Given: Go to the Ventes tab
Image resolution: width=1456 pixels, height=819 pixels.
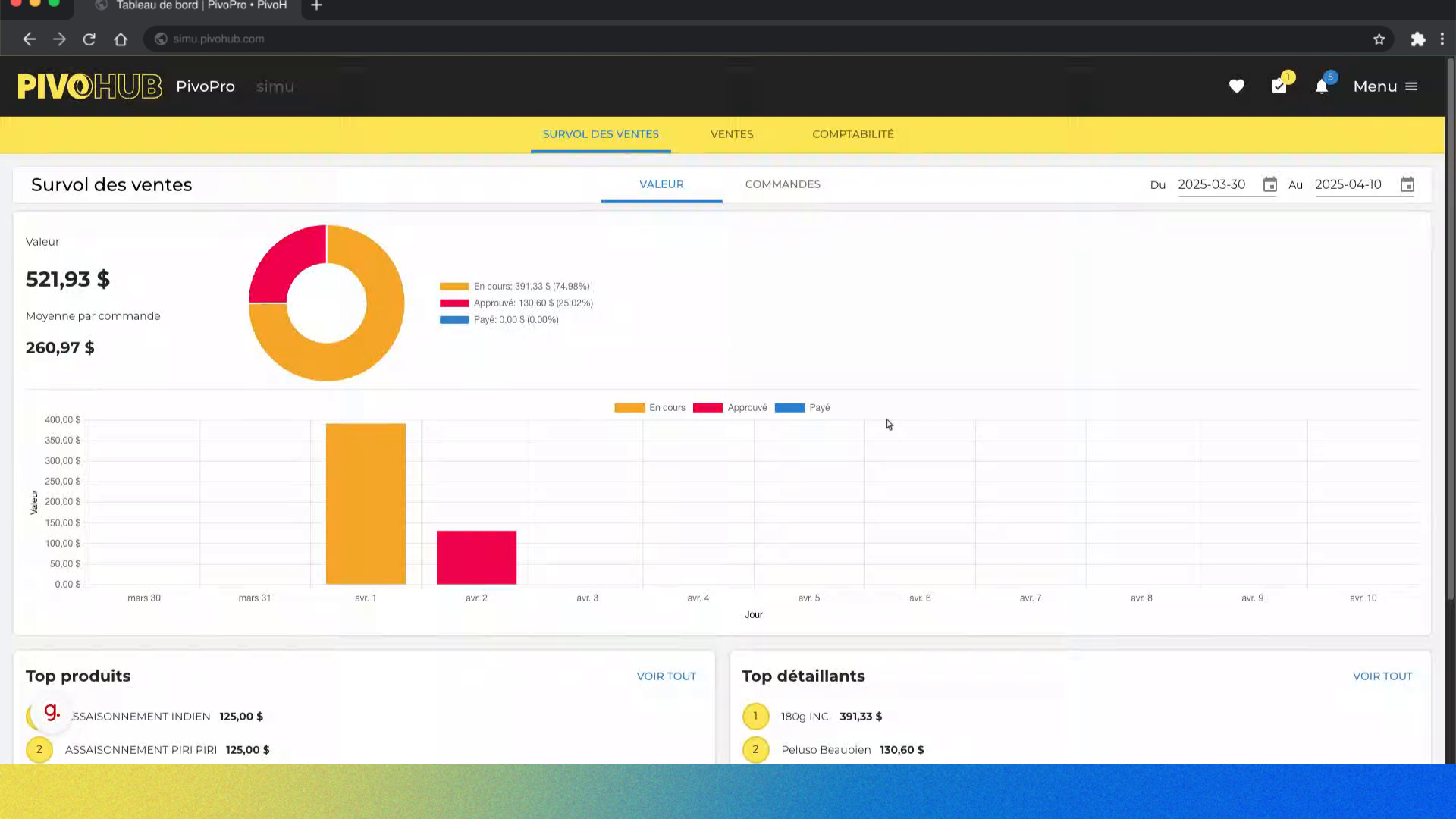Looking at the screenshot, I should [x=732, y=134].
